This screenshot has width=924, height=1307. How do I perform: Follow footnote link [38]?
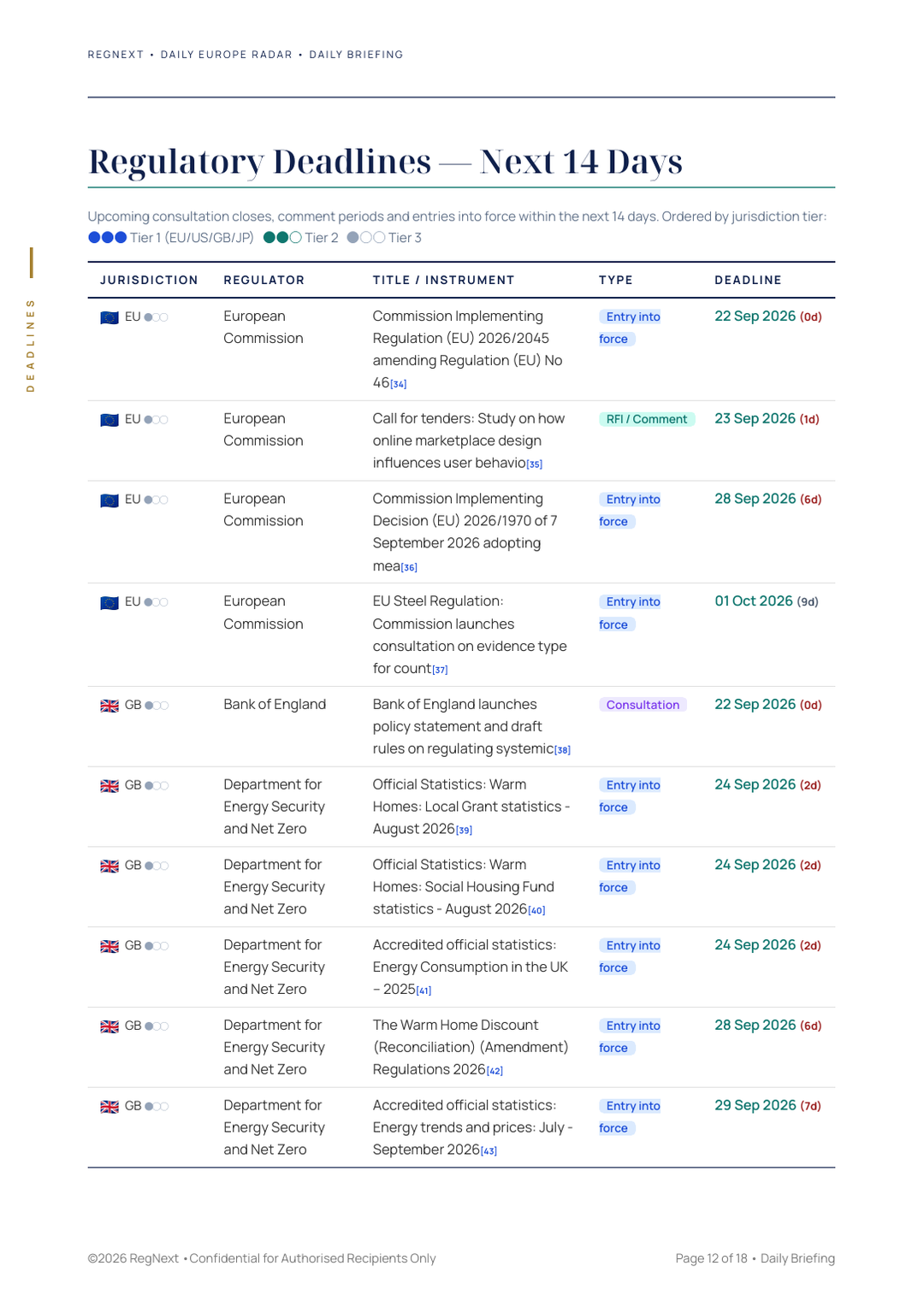(x=562, y=750)
